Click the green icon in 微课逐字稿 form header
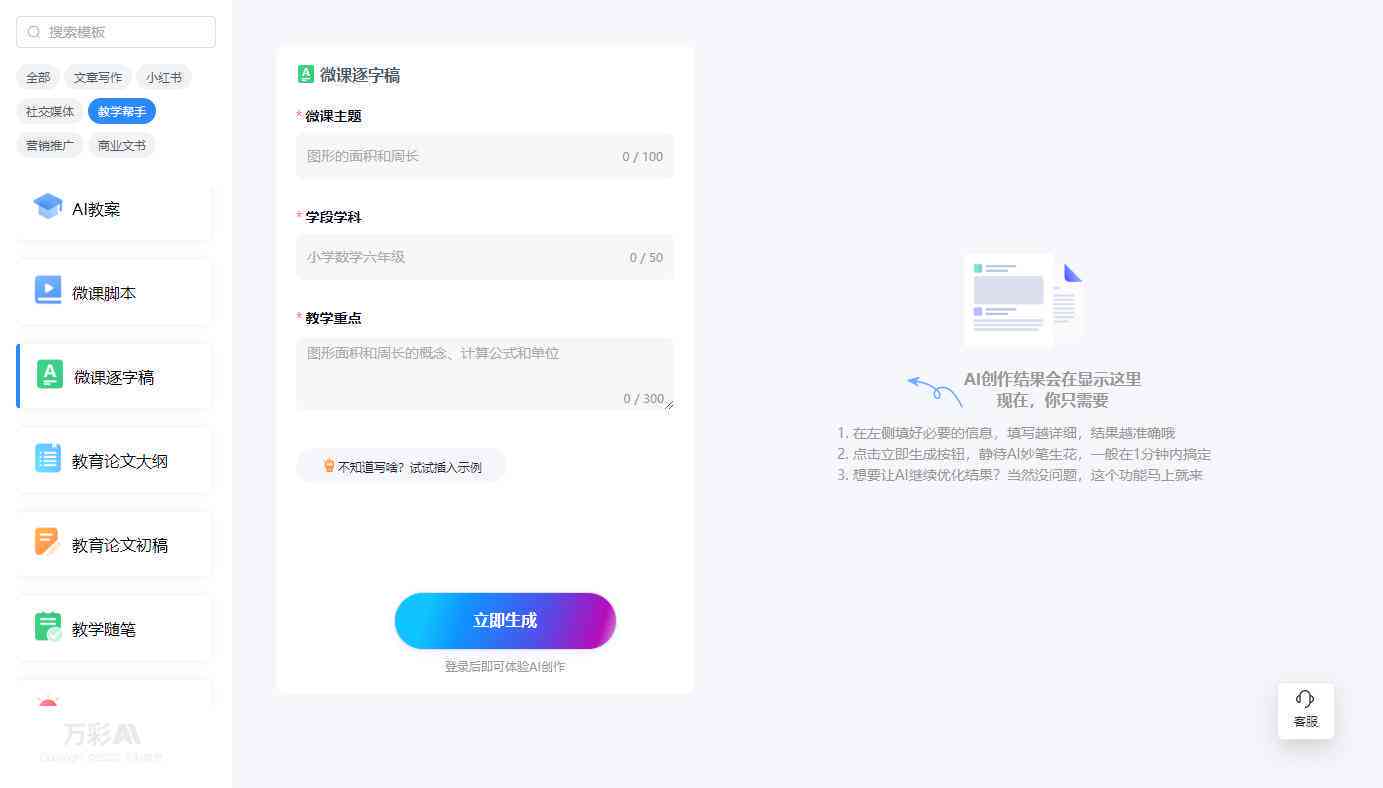 click(306, 74)
